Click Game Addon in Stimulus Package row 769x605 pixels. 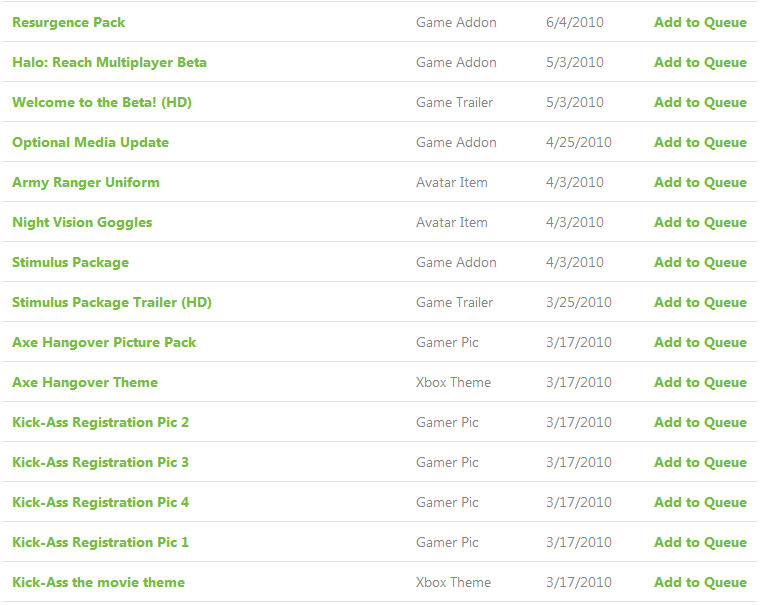(456, 262)
